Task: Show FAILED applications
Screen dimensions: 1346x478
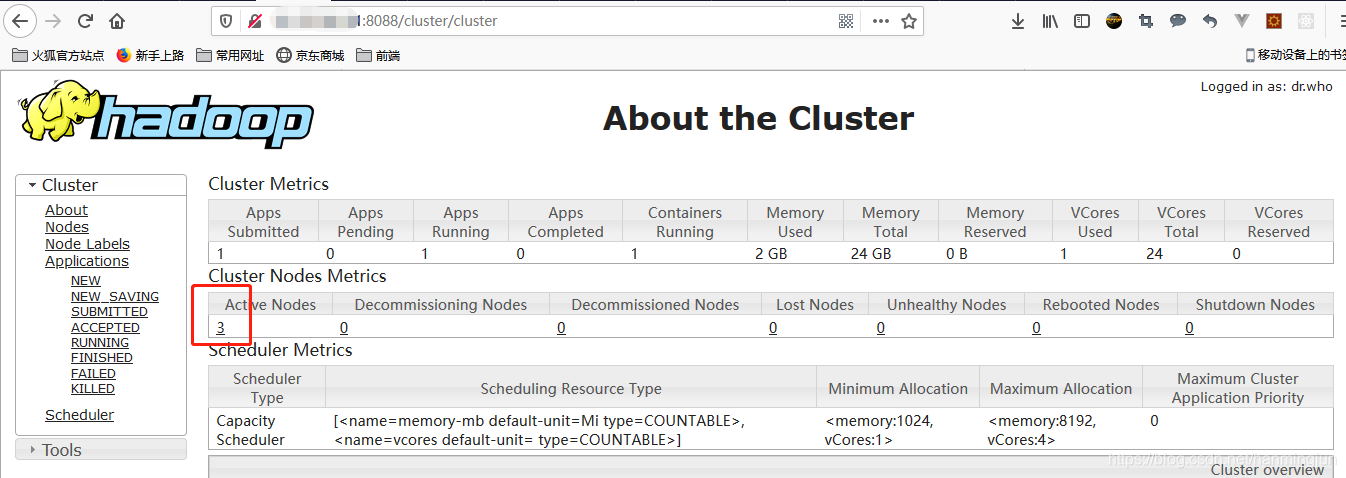Action: click(93, 373)
